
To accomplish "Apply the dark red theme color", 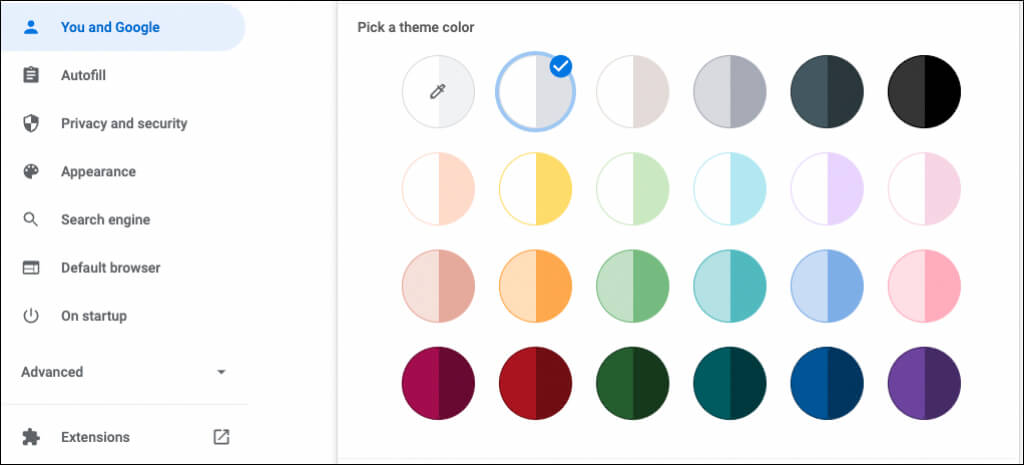I will (535, 383).
